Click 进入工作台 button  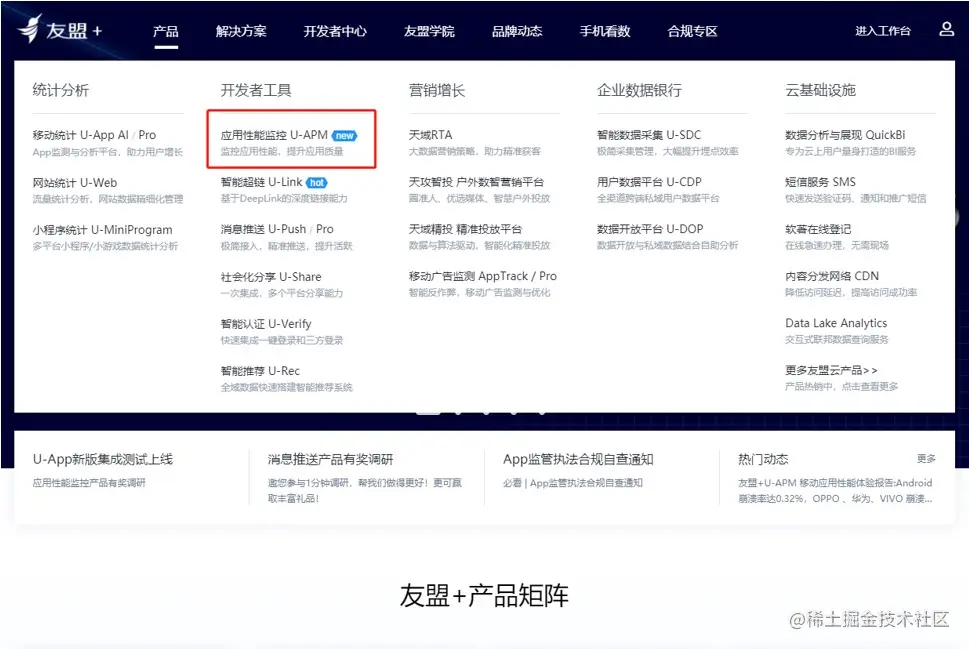click(882, 31)
